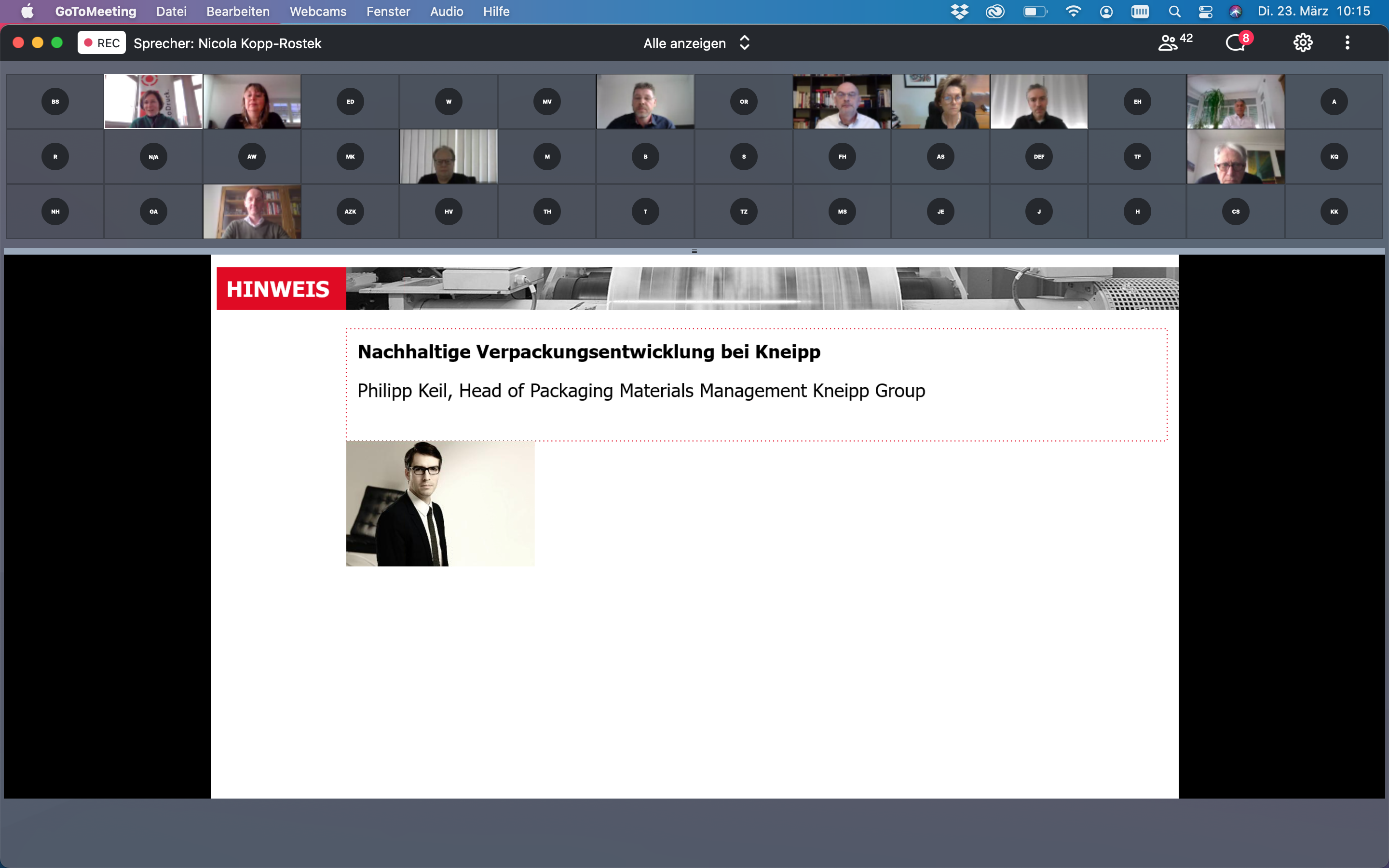The width and height of the screenshot is (1389, 868).
Task: Open the GoToMeeting app menu
Action: pos(96,12)
